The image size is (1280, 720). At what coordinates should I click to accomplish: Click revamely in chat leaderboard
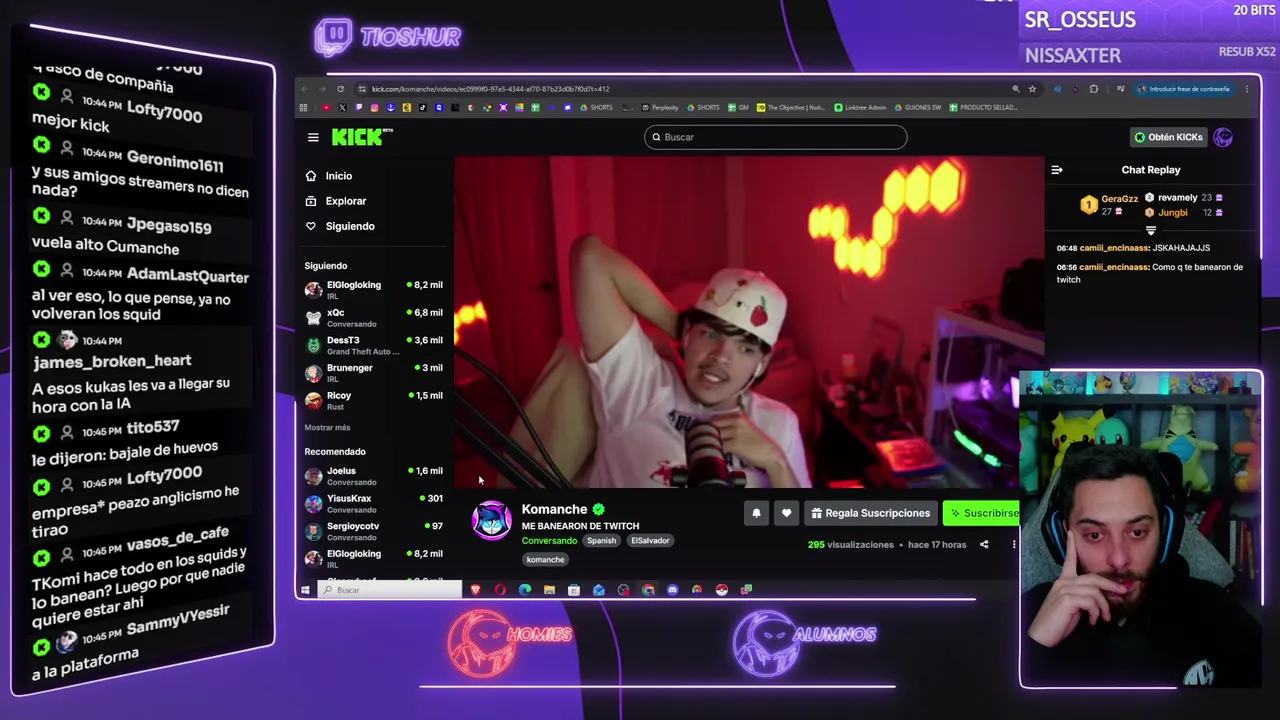[1177, 198]
